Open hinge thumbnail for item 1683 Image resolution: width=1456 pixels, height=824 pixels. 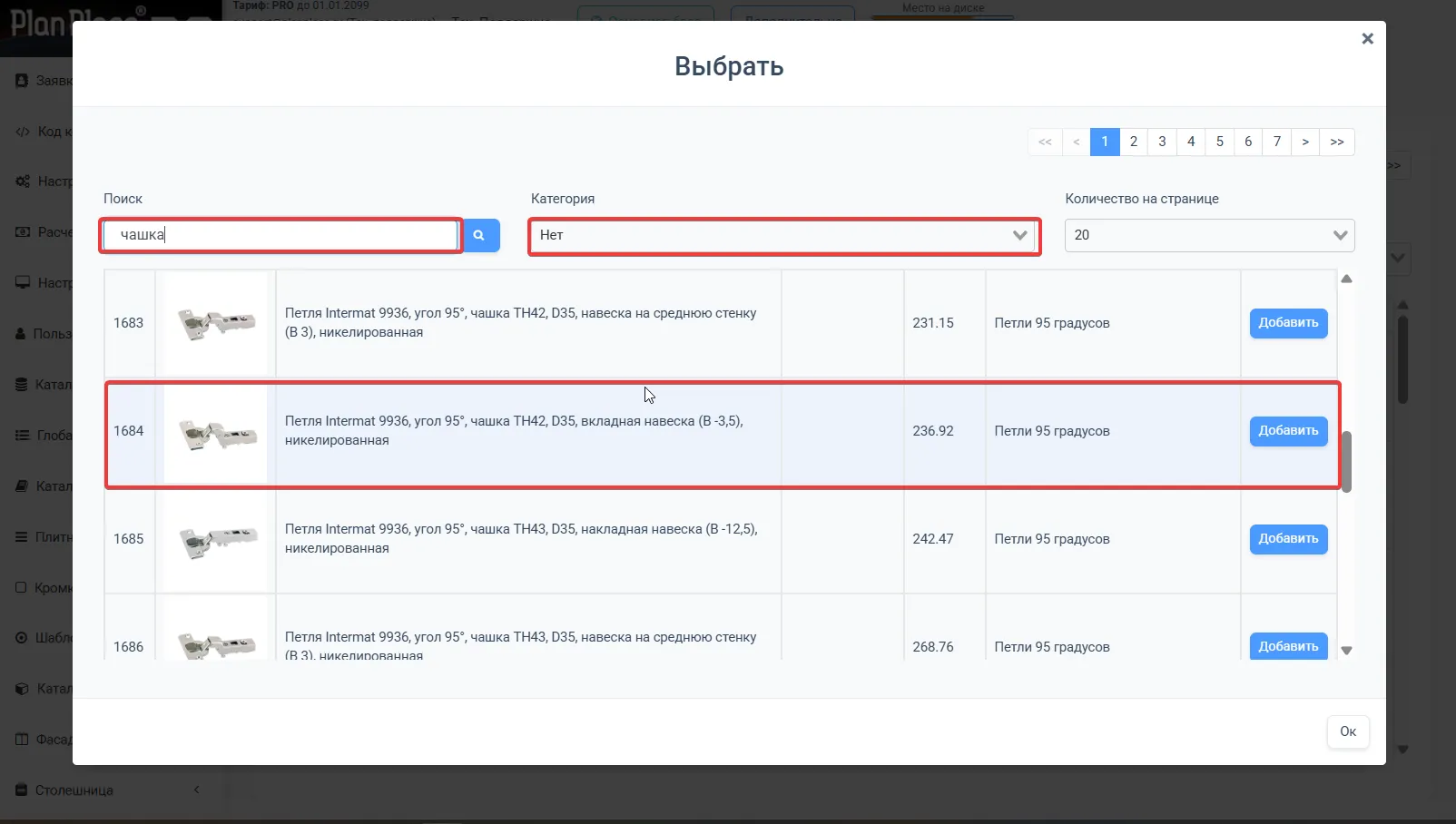216,323
